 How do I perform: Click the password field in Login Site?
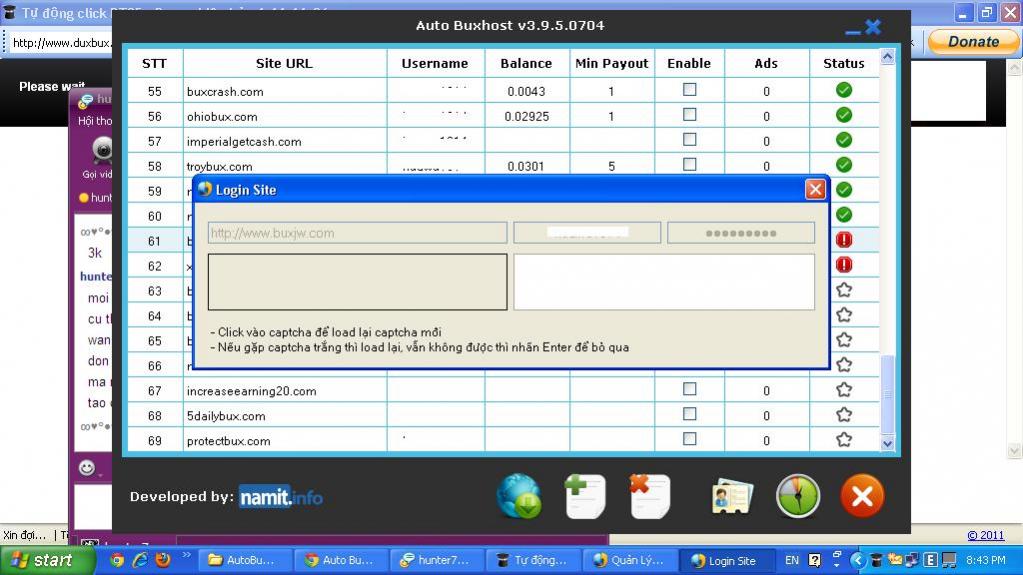pos(741,233)
